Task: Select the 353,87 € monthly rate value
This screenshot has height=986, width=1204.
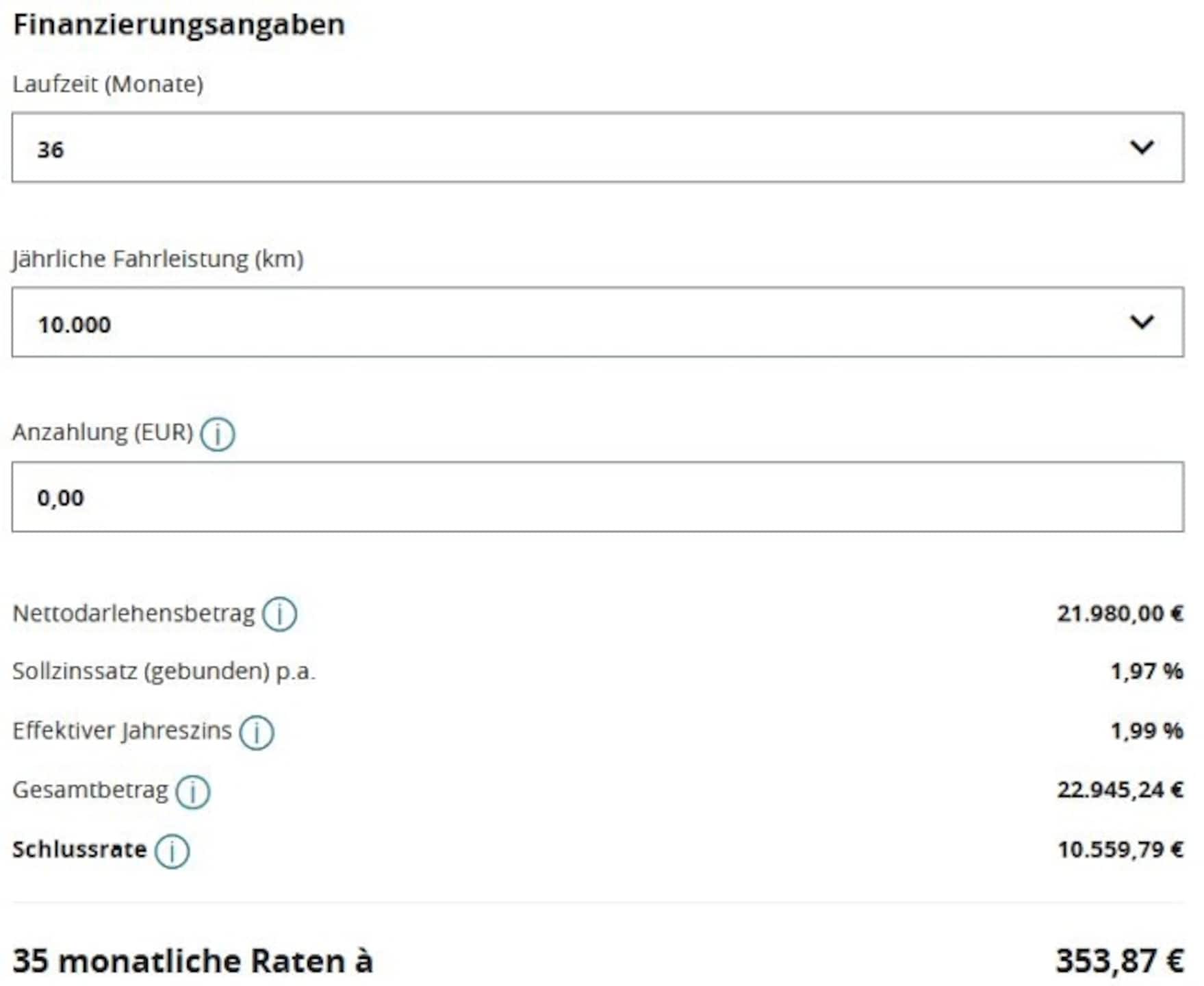Action: click(x=1120, y=961)
